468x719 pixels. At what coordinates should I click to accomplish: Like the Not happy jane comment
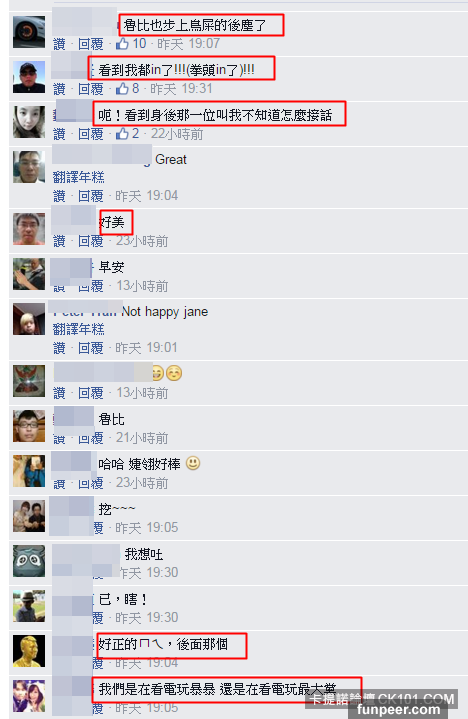pyautogui.click(x=59, y=348)
